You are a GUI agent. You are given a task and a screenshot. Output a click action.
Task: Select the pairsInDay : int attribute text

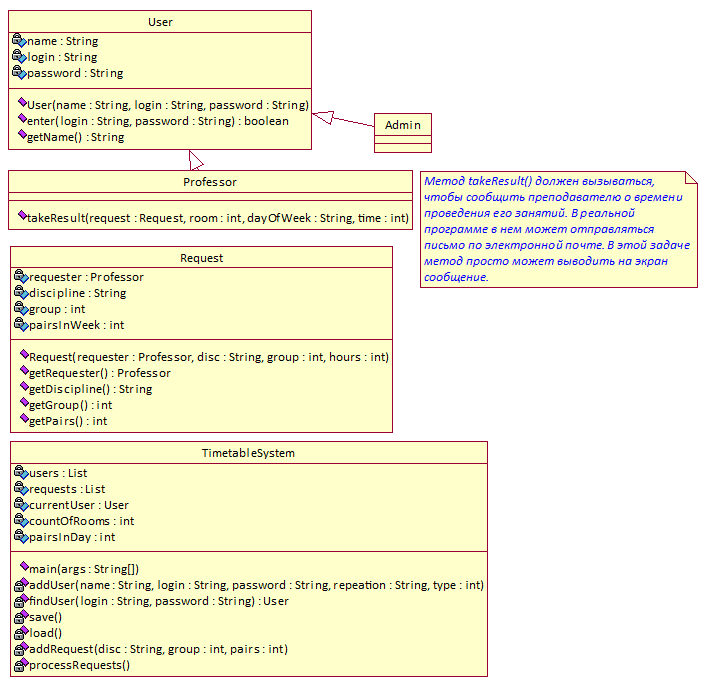(72, 537)
